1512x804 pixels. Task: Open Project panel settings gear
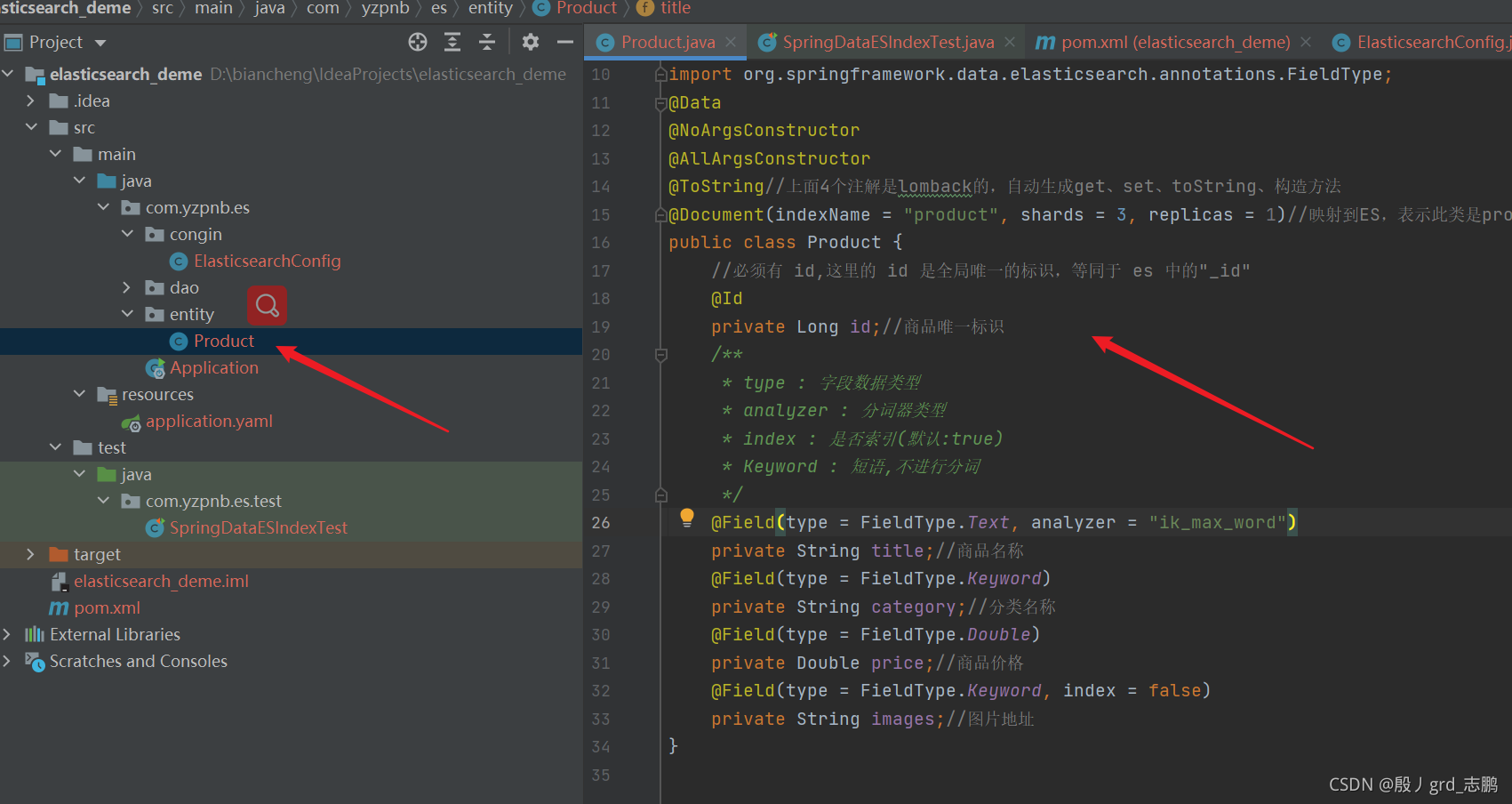(x=531, y=42)
